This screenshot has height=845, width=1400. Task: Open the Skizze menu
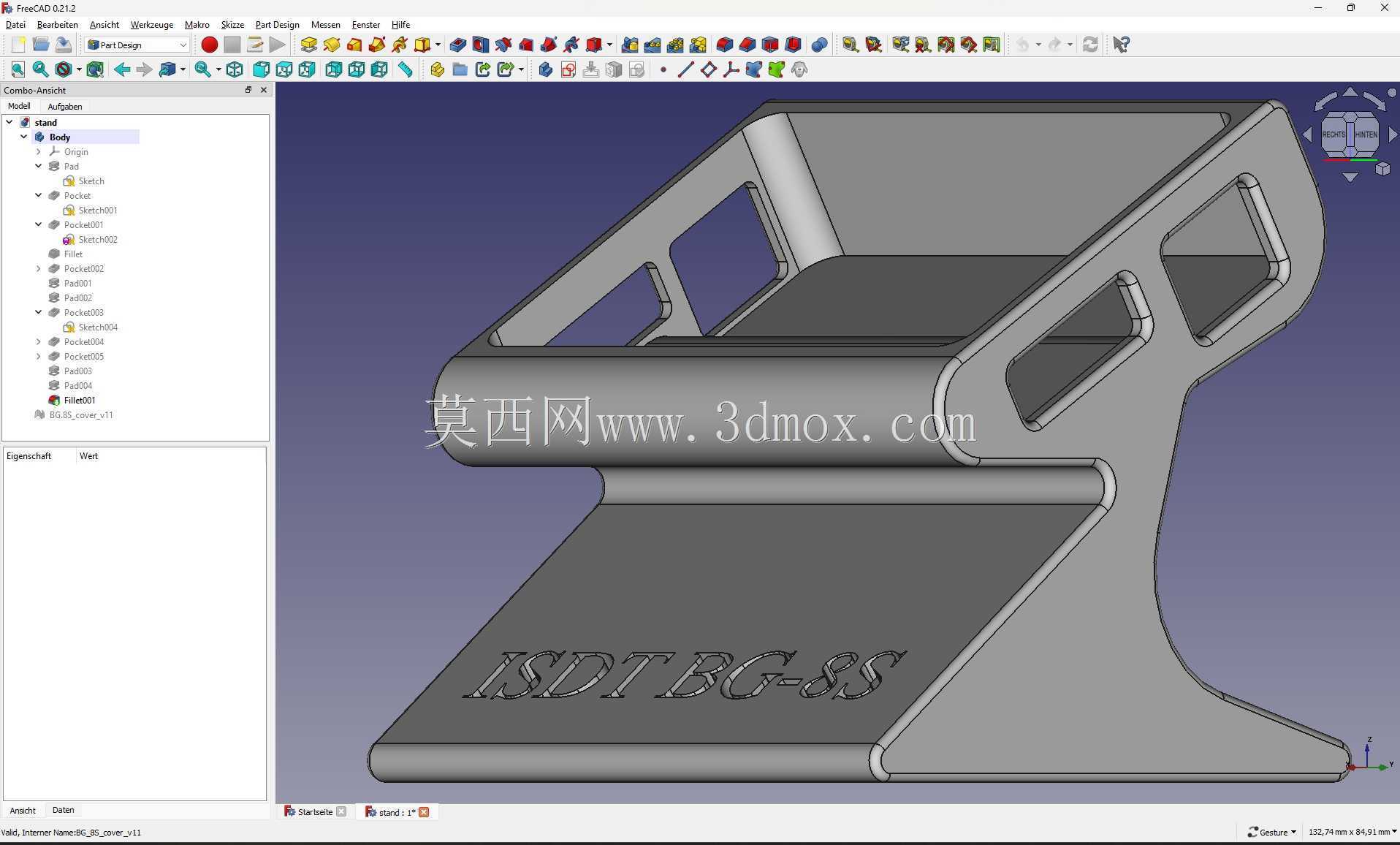pos(232,24)
